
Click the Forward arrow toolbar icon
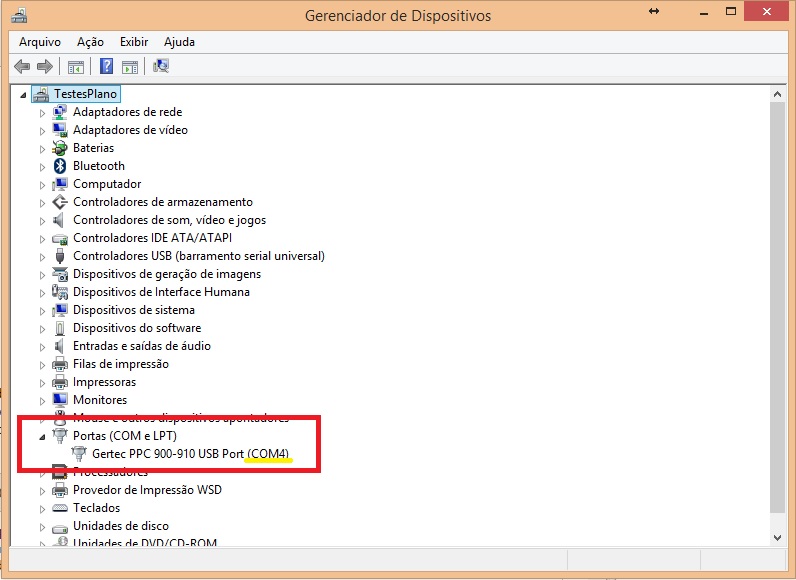point(44,67)
